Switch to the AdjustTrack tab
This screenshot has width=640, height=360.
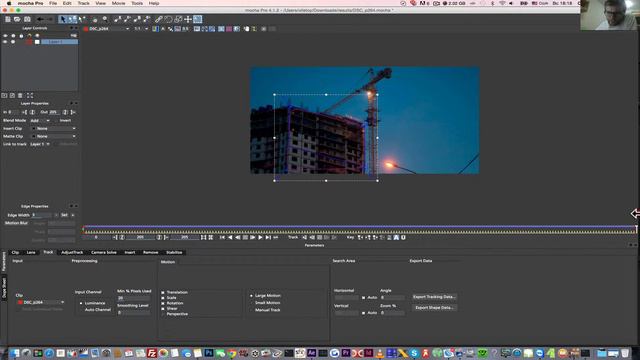tap(72, 252)
